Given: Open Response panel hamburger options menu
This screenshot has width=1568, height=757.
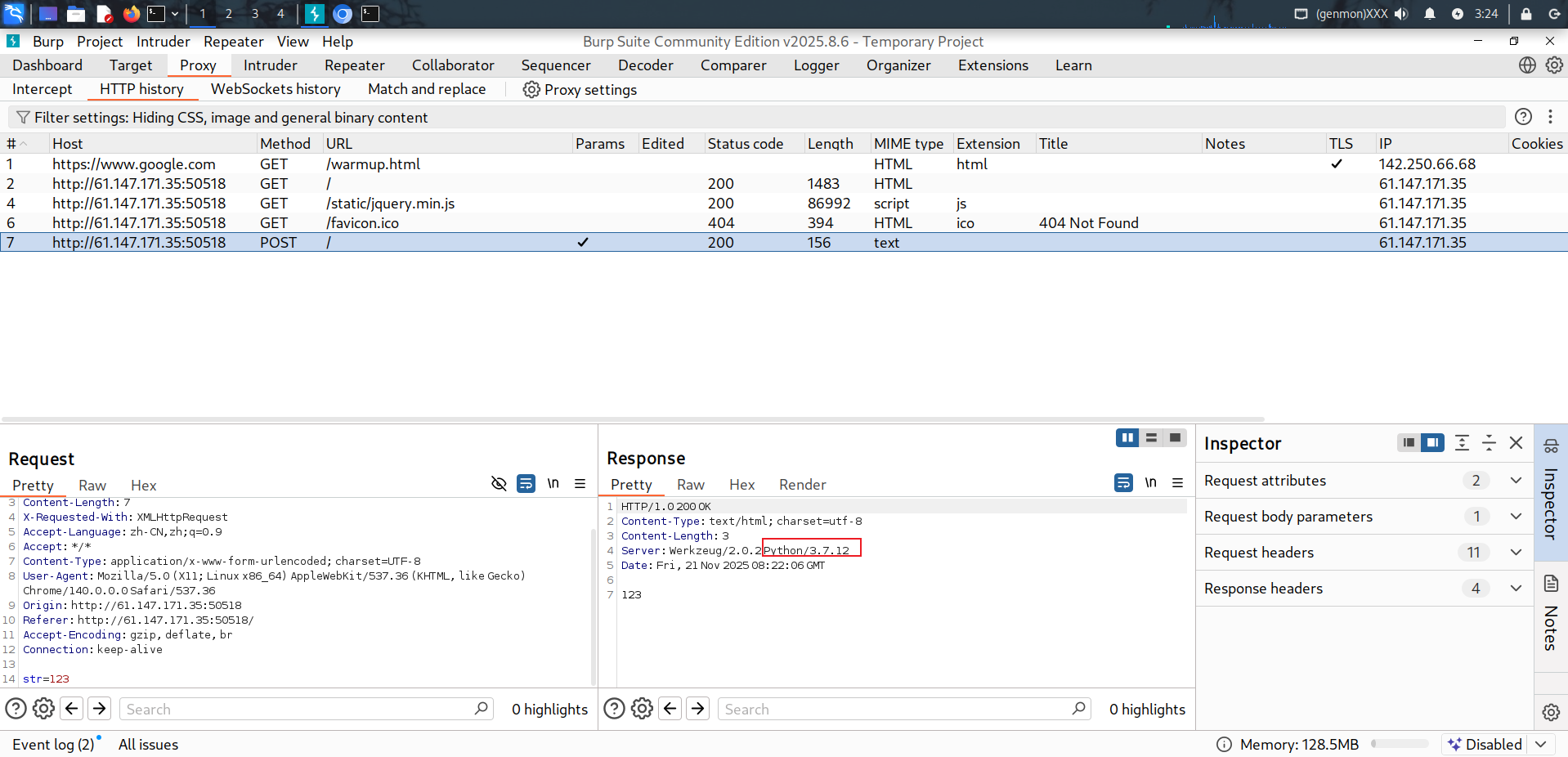Looking at the screenshot, I should click(x=1177, y=482).
